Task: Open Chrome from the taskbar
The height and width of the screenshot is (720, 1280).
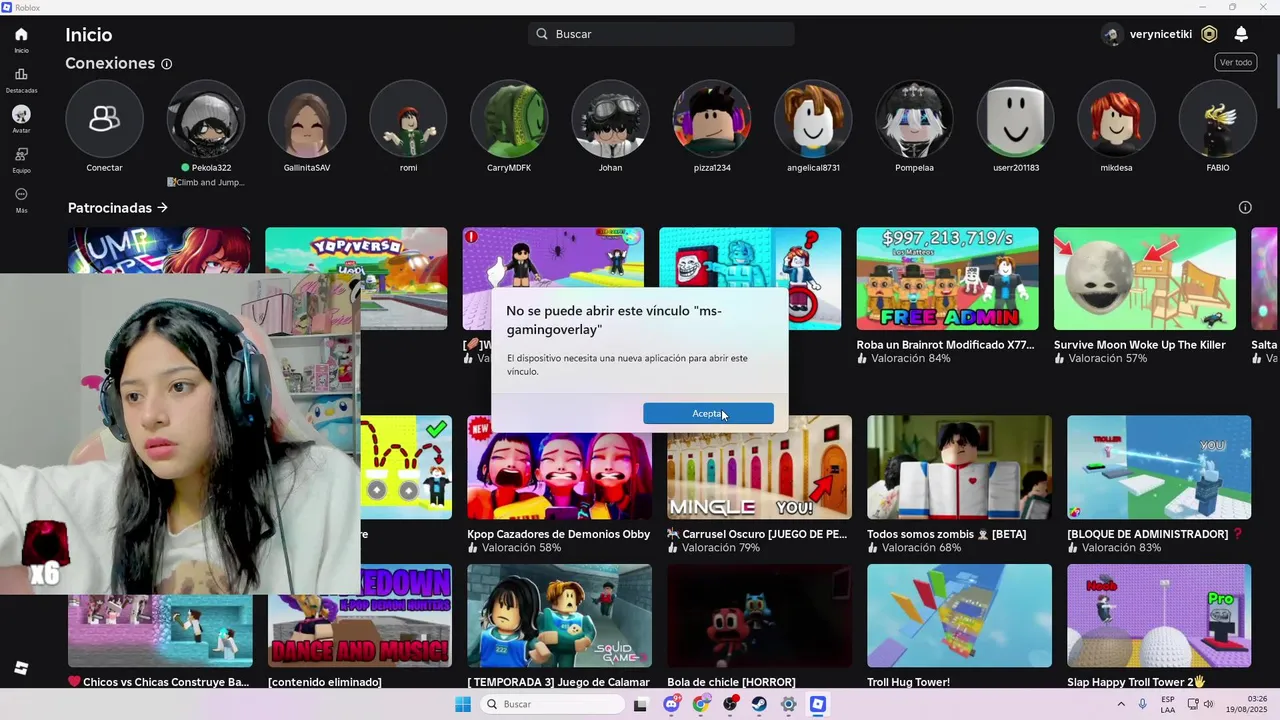Action: coord(701,704)
